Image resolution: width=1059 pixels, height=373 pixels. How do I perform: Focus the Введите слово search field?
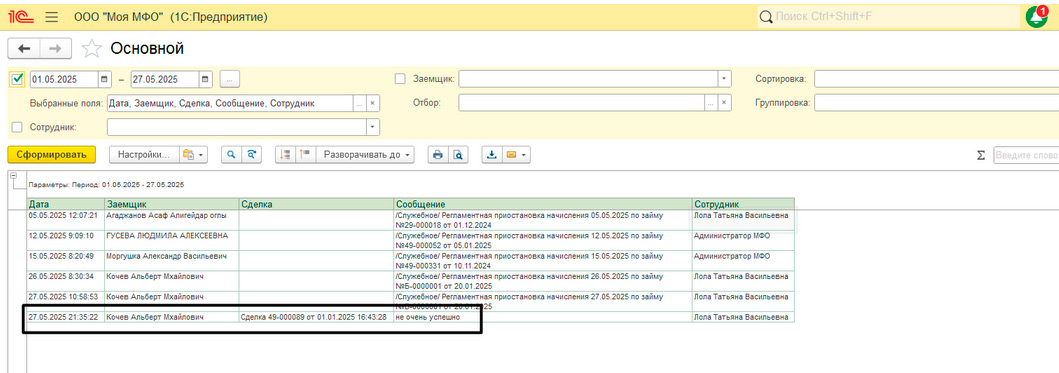(1026, 155)
